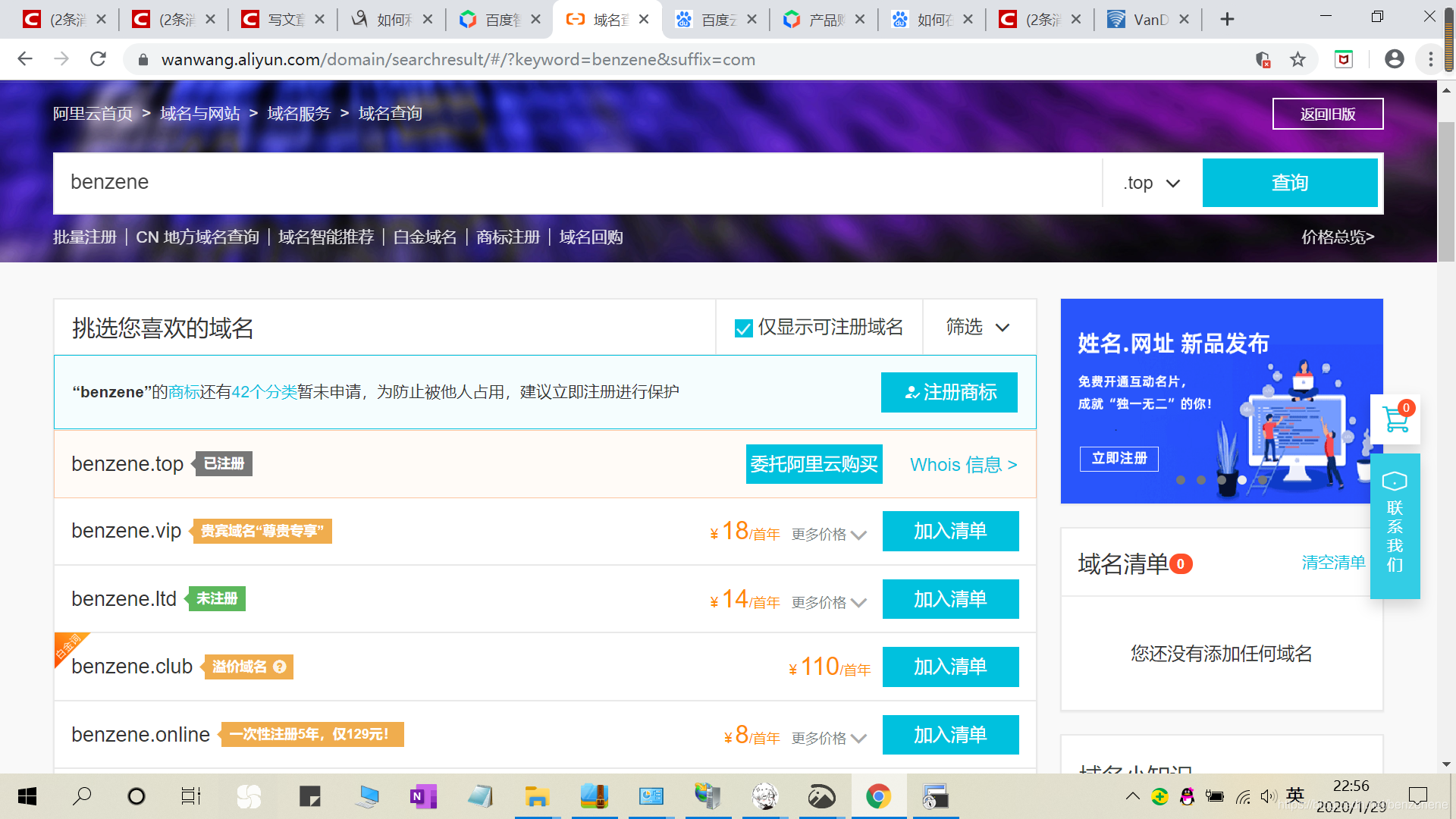This screenshot has height=819, width=1456.
Task: Open the .top suffix dropdown
Action: coord(1150,183)
